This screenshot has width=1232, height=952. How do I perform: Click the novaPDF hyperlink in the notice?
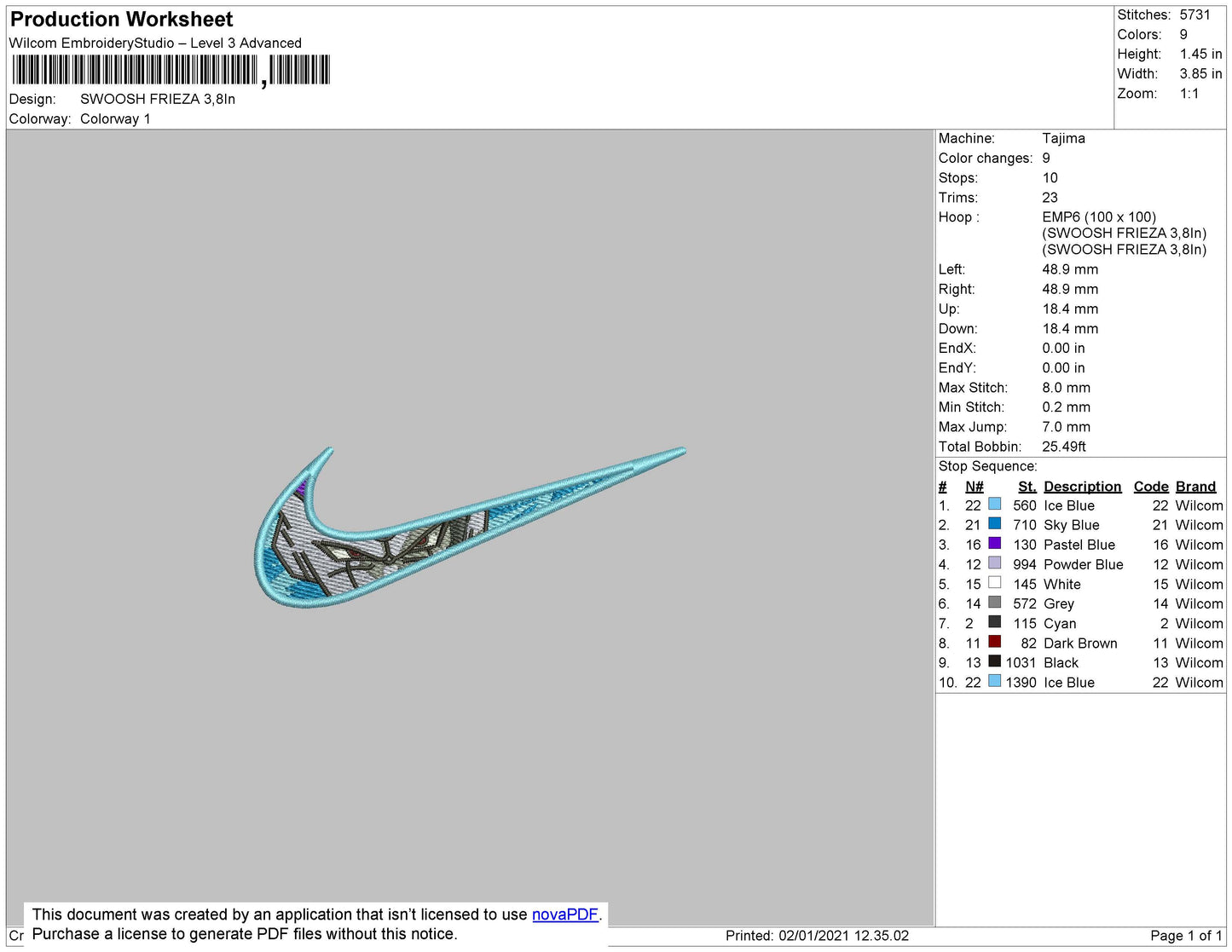coord(564,914)
